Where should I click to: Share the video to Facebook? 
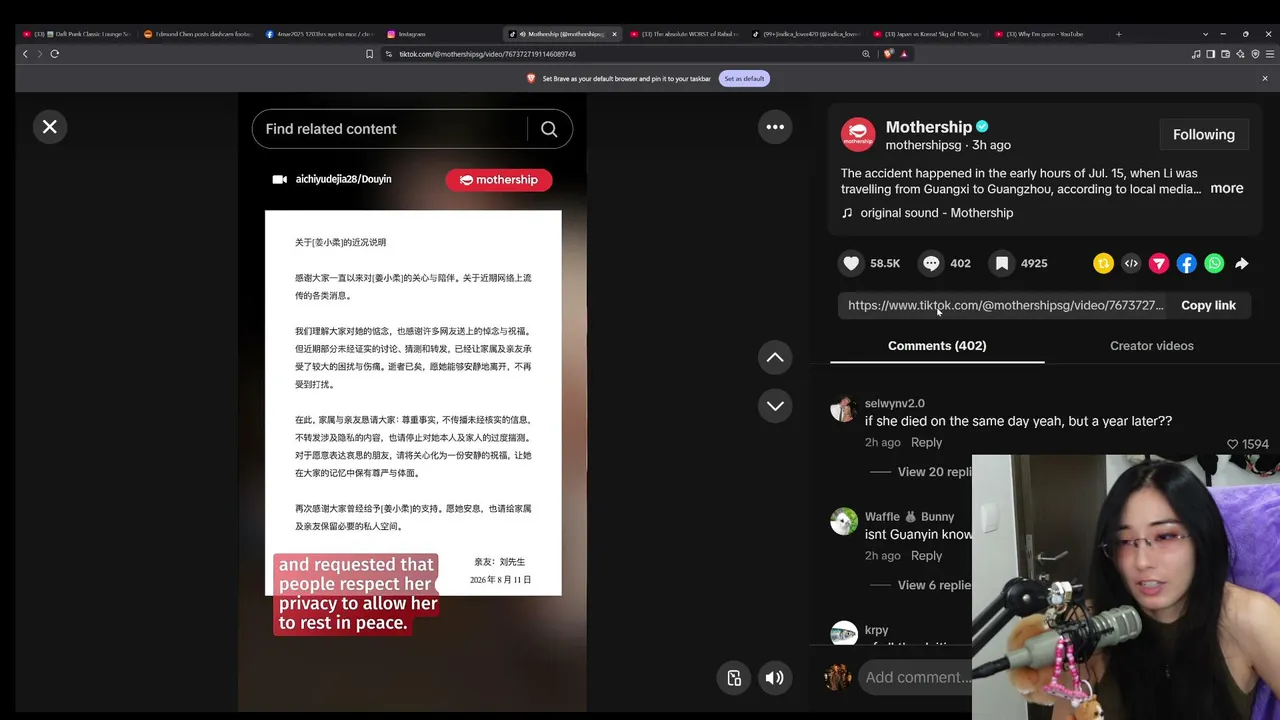1186,263
